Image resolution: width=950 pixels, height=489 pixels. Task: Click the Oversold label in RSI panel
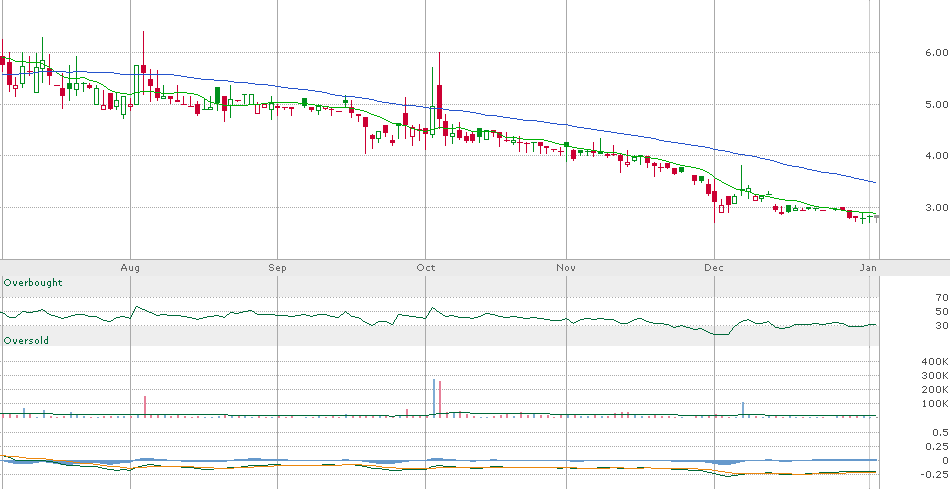pos(26,341)
